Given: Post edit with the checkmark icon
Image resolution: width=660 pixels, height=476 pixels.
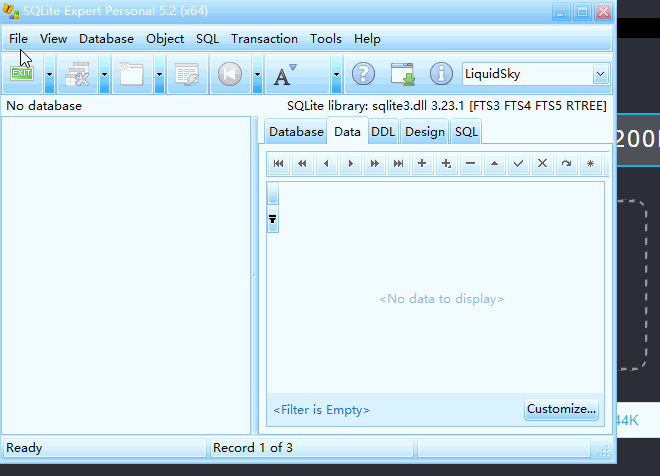Looking at the screenshot, I should tap(519, 163).
